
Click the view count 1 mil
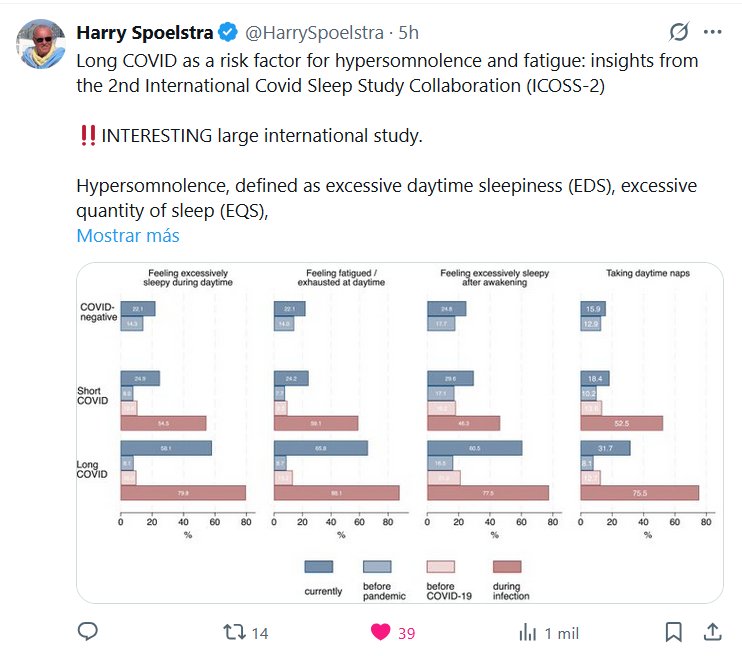click(x=563, y=632)
